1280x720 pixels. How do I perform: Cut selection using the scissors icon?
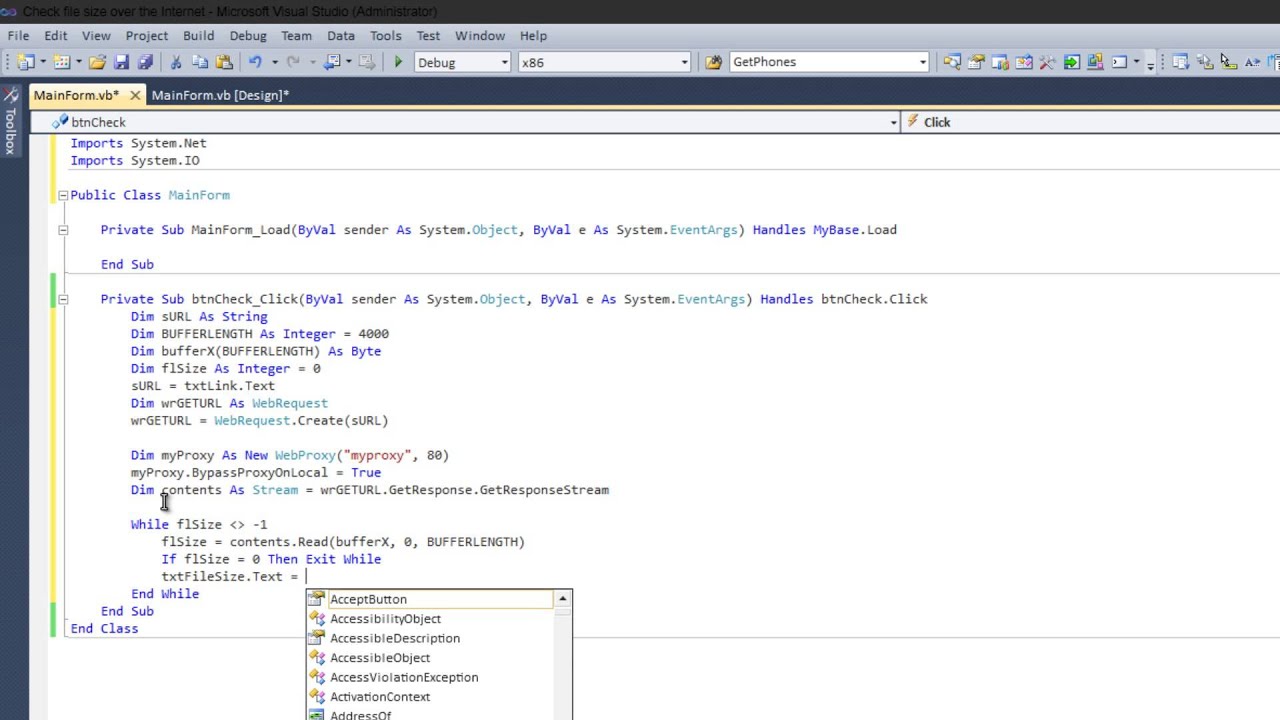point(176,62)
